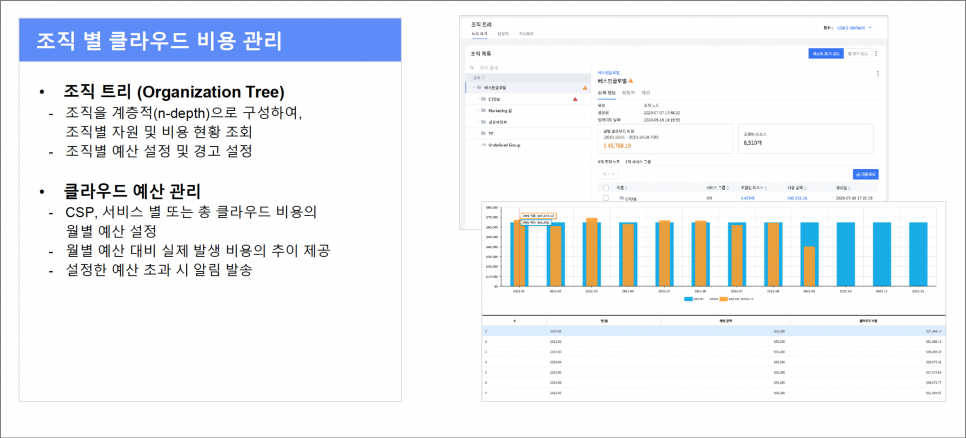966x438 pixels.
Task: Open the 담당자 tab beside 상세 정보
Action: [x=628, y=92]
